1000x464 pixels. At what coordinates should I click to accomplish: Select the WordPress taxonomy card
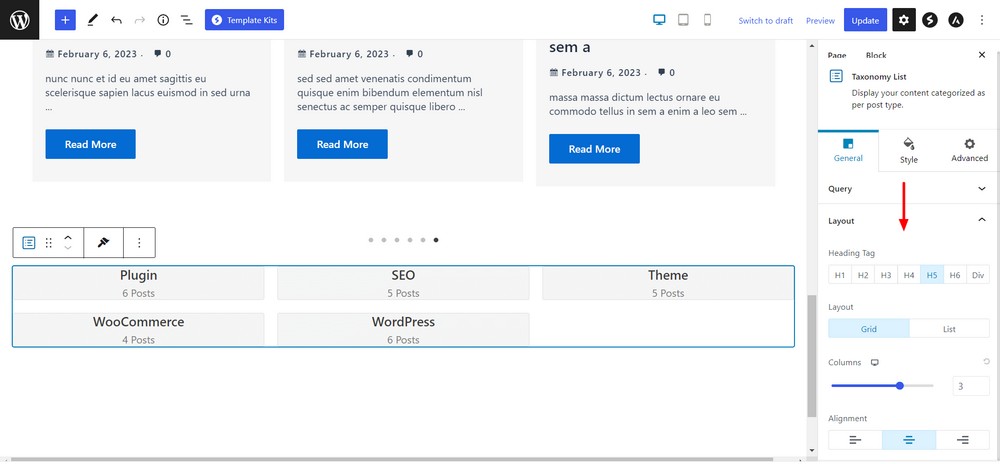[403, 330]
